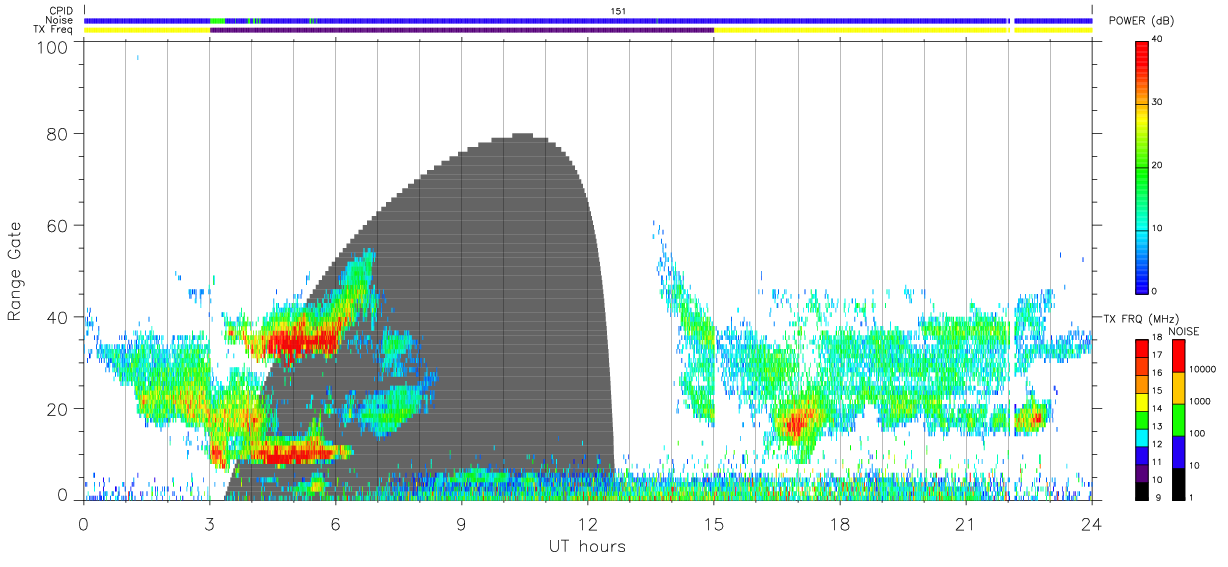
Task: Click the TX Freq row label at top left
Action: (54, 29)
